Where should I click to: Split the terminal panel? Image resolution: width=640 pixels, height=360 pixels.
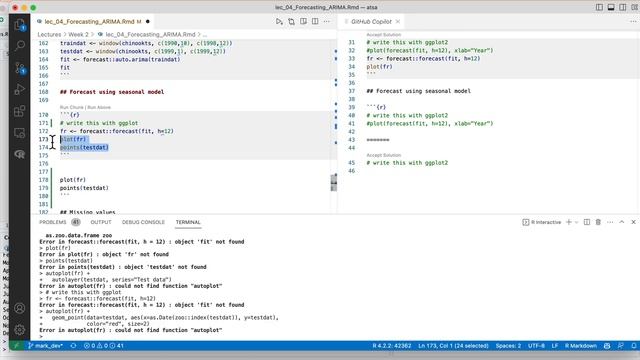click(x=587, y=222)
